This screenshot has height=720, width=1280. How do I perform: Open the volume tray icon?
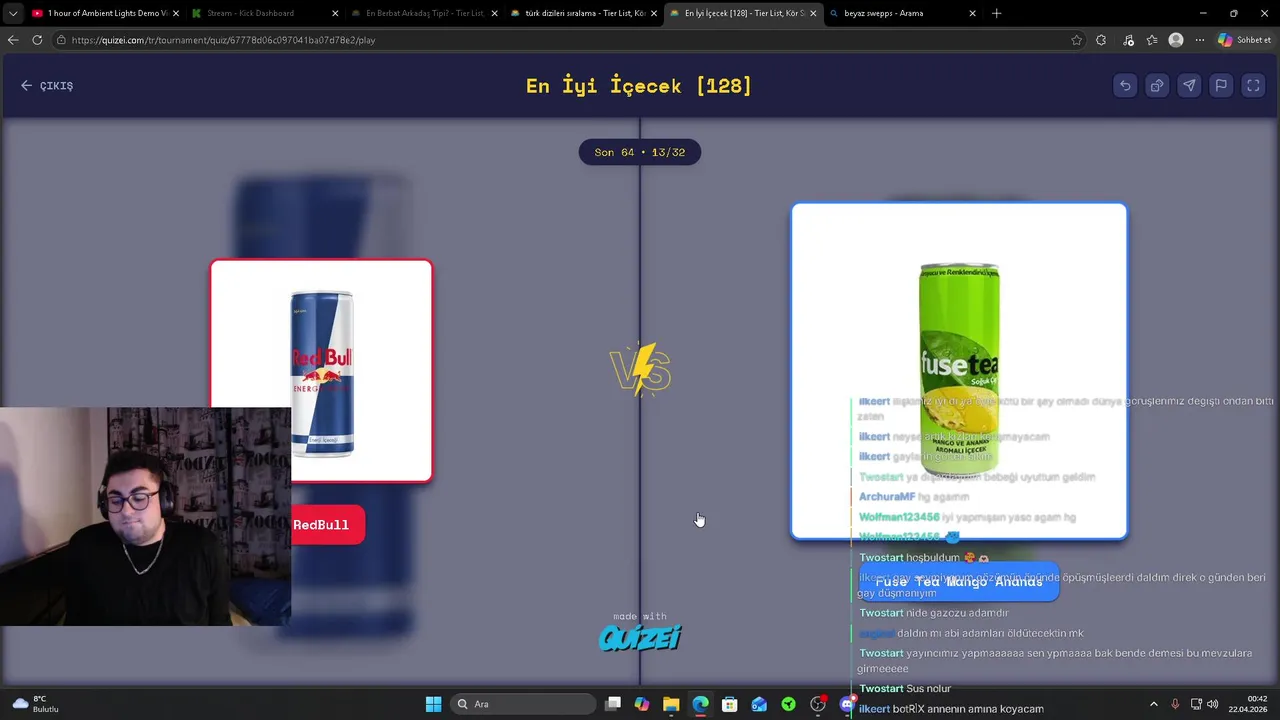(1213, 704)
